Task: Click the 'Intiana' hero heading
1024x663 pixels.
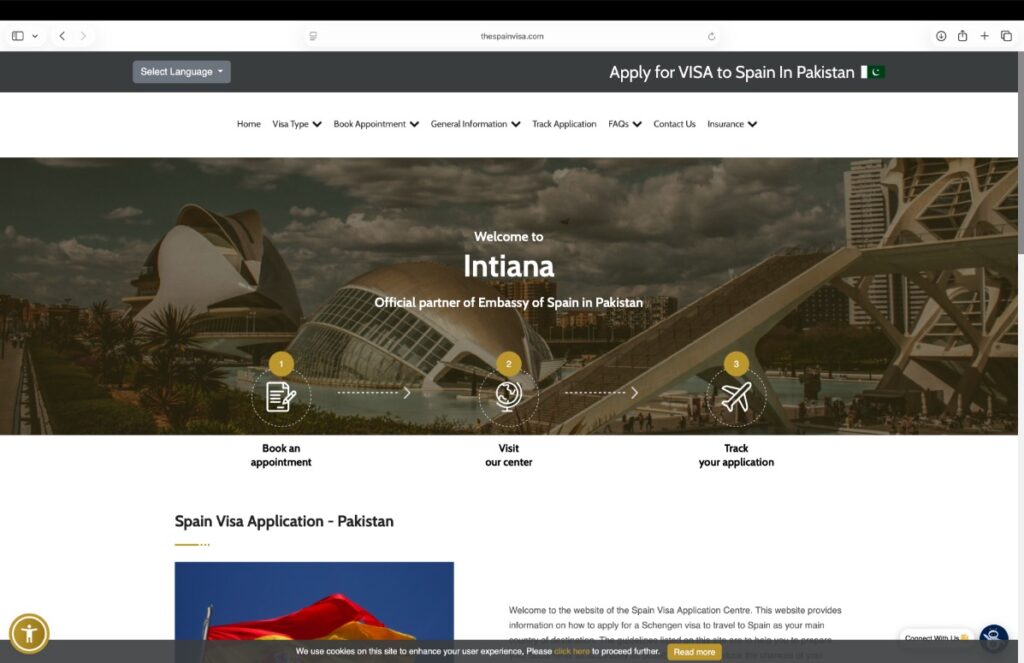Action: tap(509, 267)
